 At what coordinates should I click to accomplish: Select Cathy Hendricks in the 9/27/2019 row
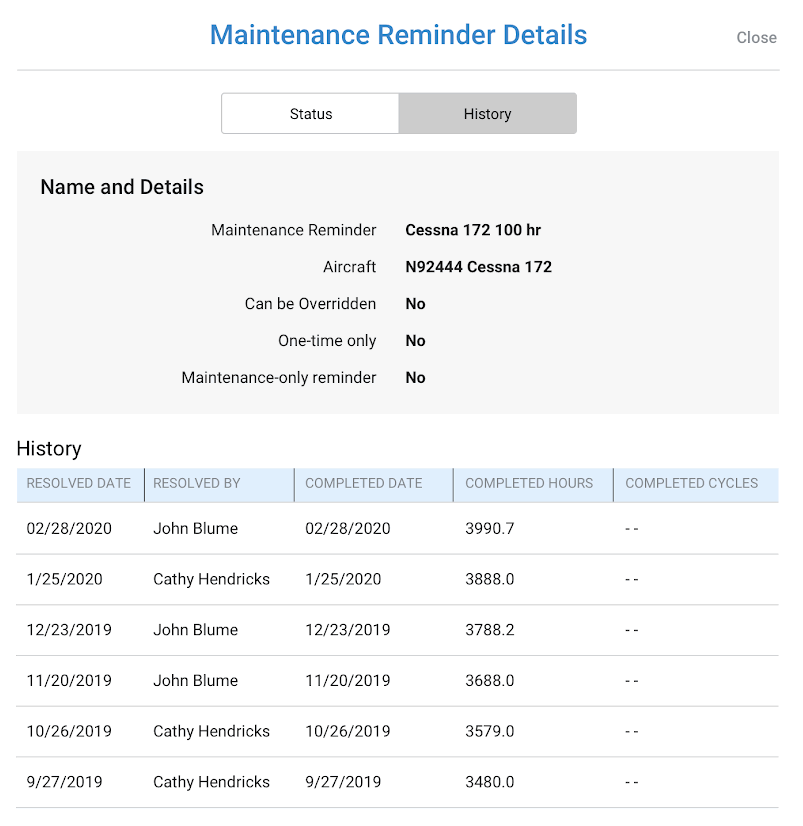click(x=211, y=782)
